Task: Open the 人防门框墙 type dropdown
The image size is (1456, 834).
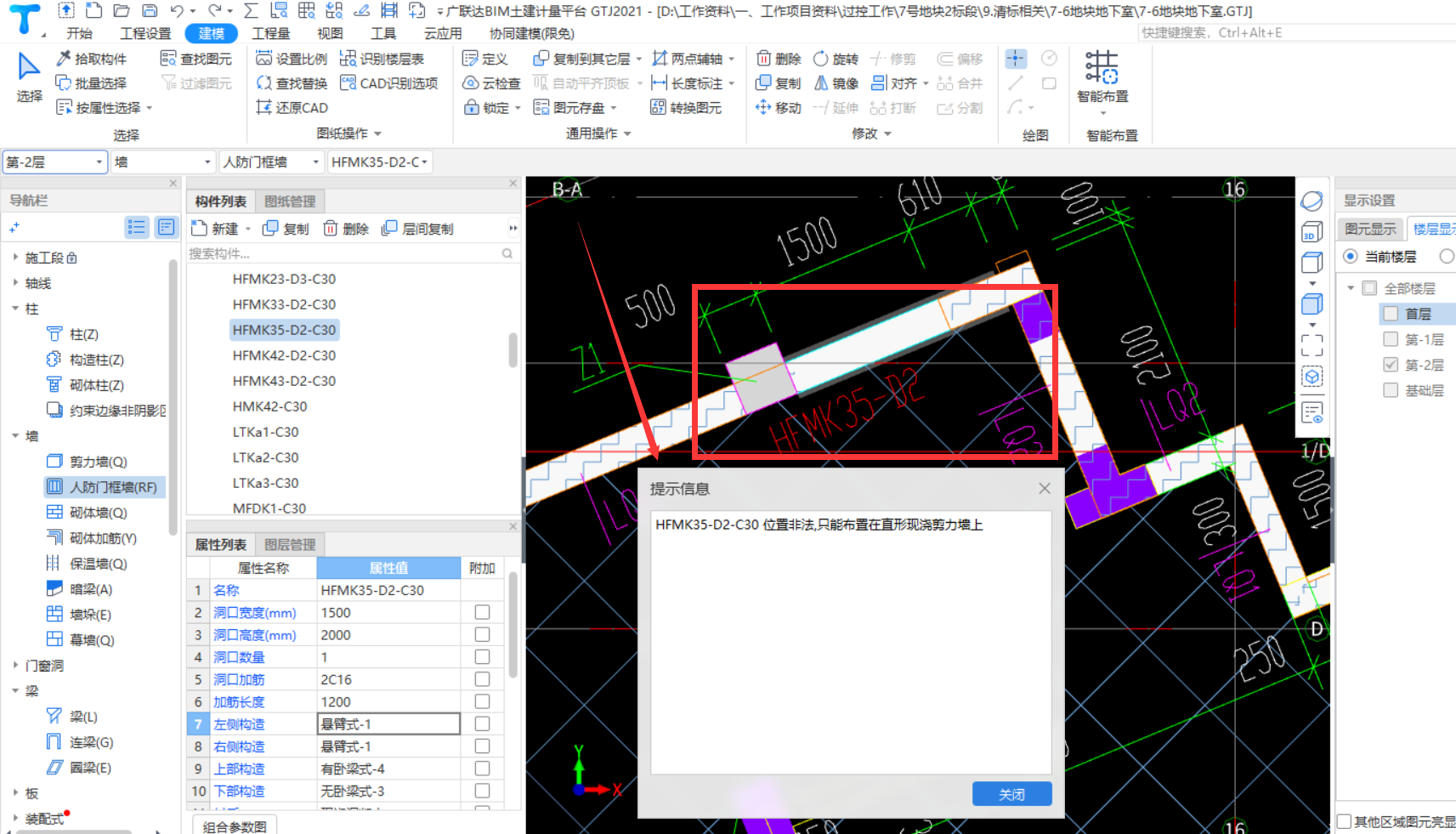Action: tap(271, 162)
